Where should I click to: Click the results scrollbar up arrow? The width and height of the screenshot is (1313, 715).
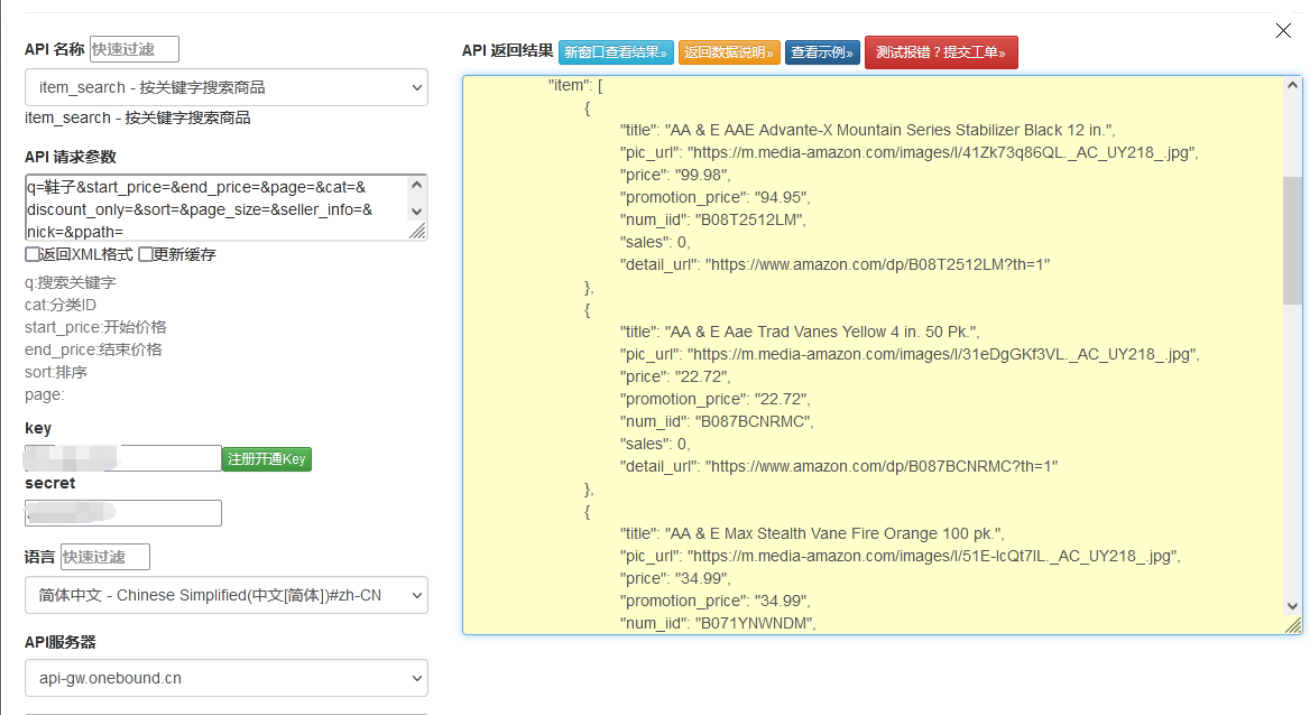(1293, 84)
